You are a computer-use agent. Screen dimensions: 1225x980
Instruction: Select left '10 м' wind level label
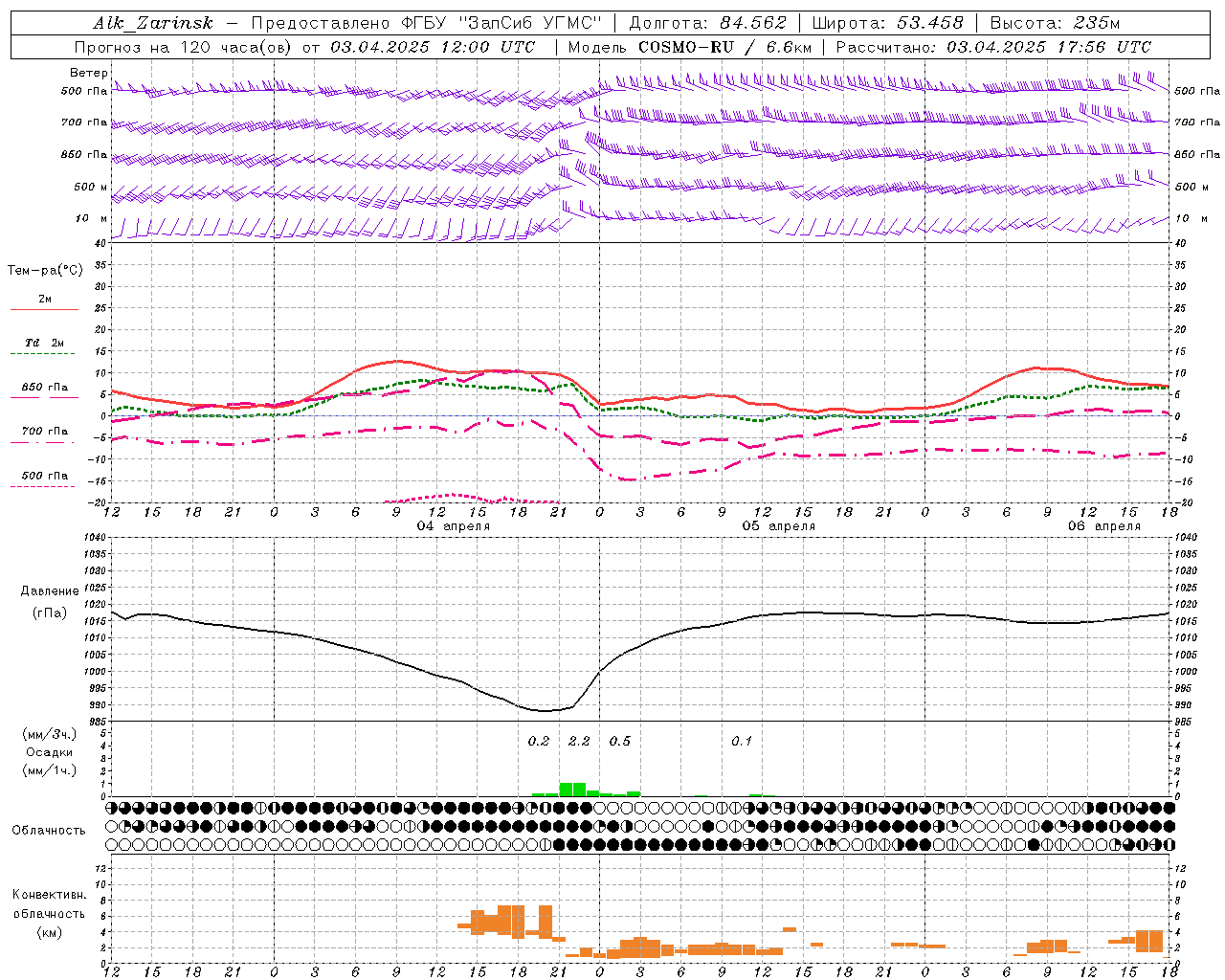pos(92,218)
